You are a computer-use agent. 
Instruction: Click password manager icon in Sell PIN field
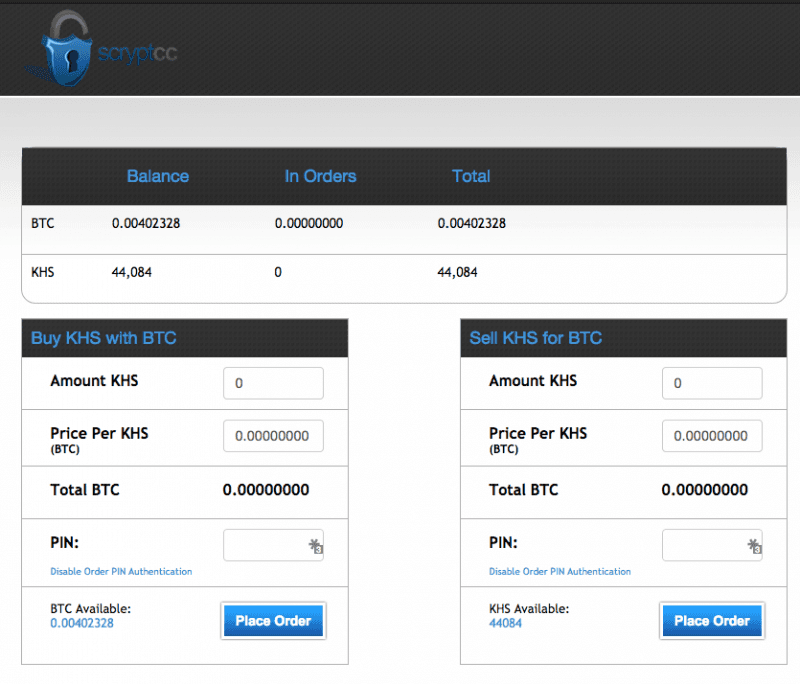(754, 546)
